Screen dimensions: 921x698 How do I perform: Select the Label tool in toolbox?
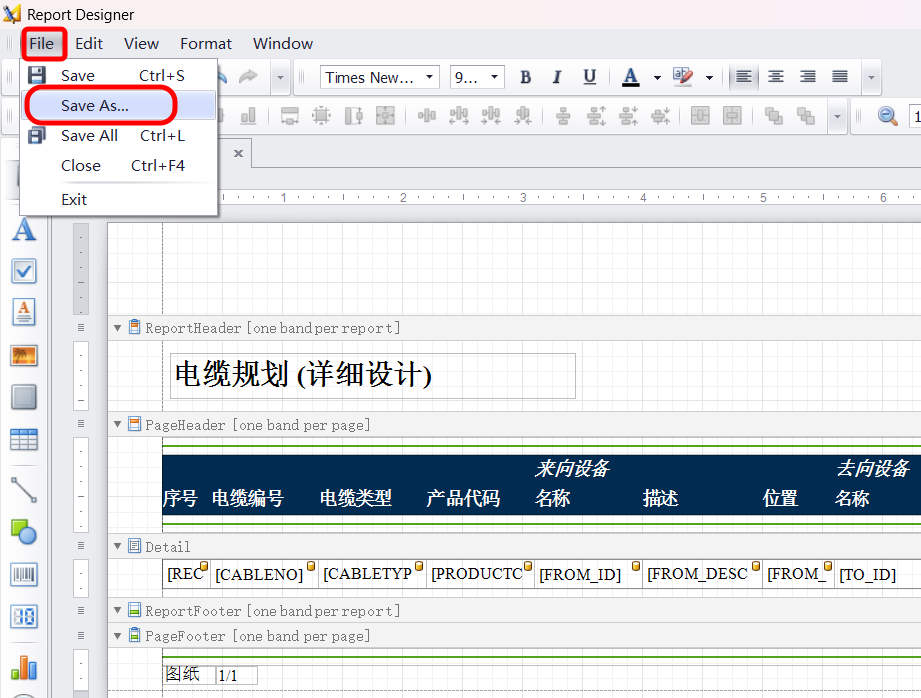coord(24,230)
